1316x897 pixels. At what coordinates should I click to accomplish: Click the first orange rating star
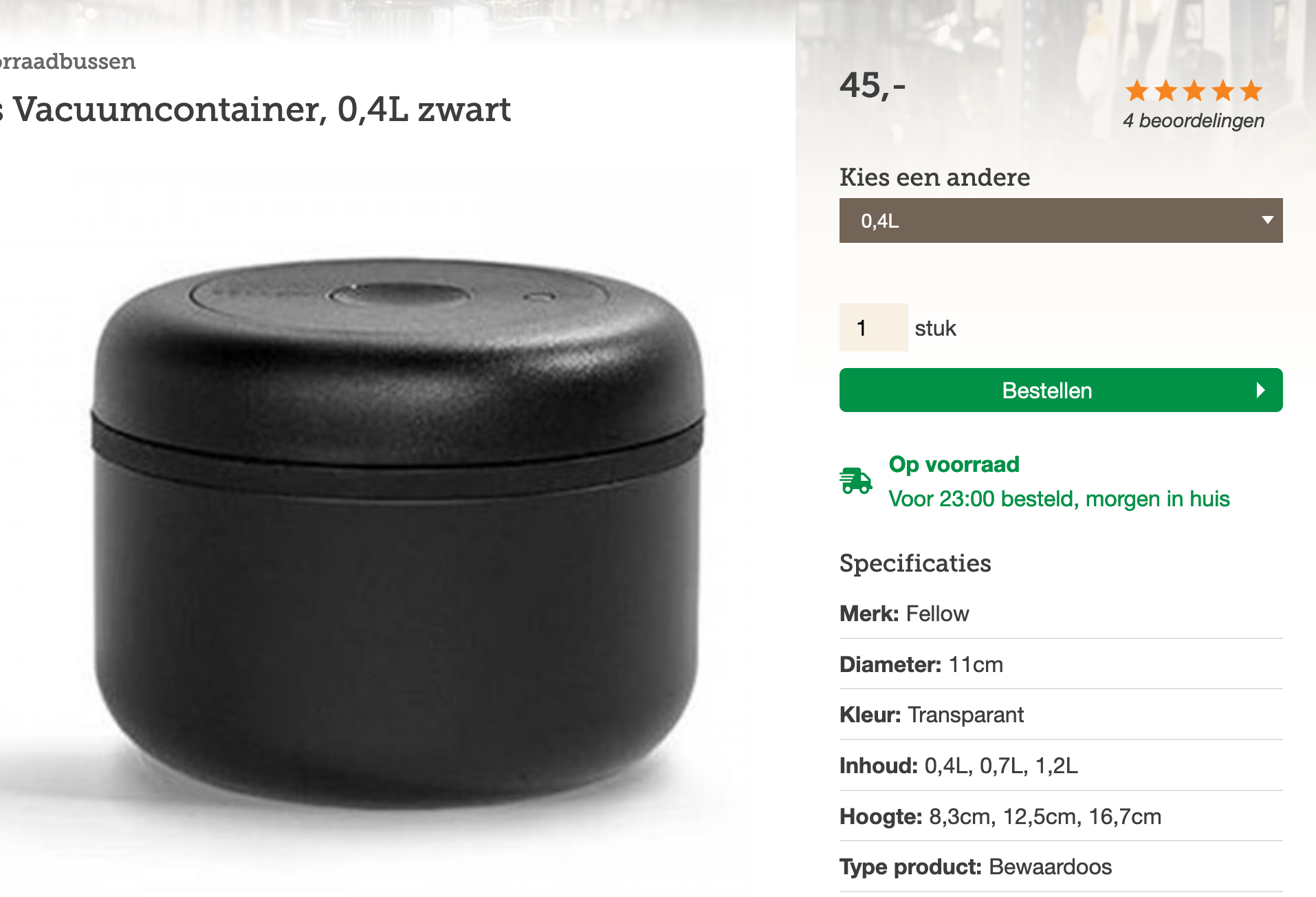[x=1137, y=90]
